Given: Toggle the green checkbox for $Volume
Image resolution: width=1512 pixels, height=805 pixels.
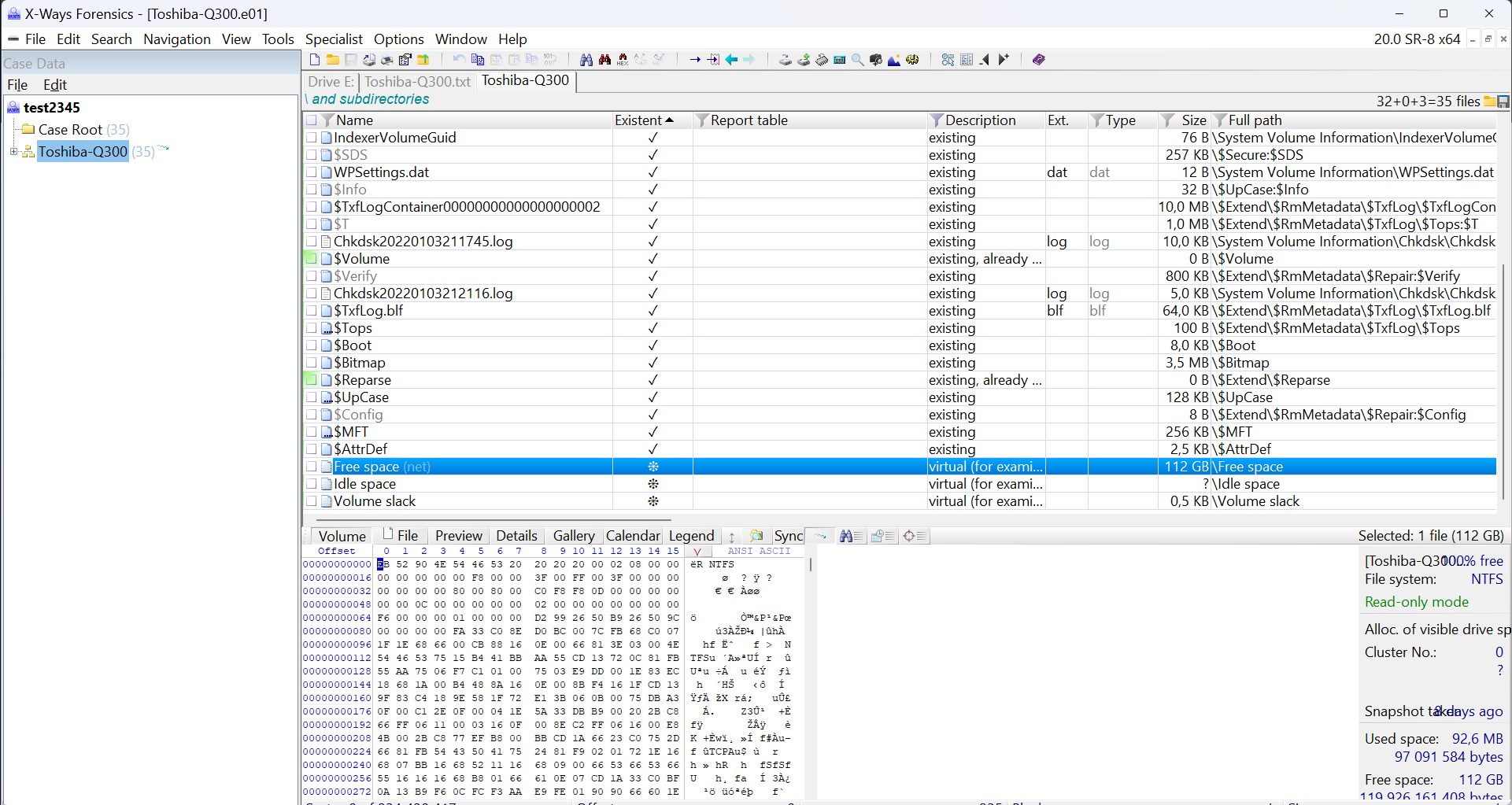Looking at the screenshot, I should [x=312, y=259].
